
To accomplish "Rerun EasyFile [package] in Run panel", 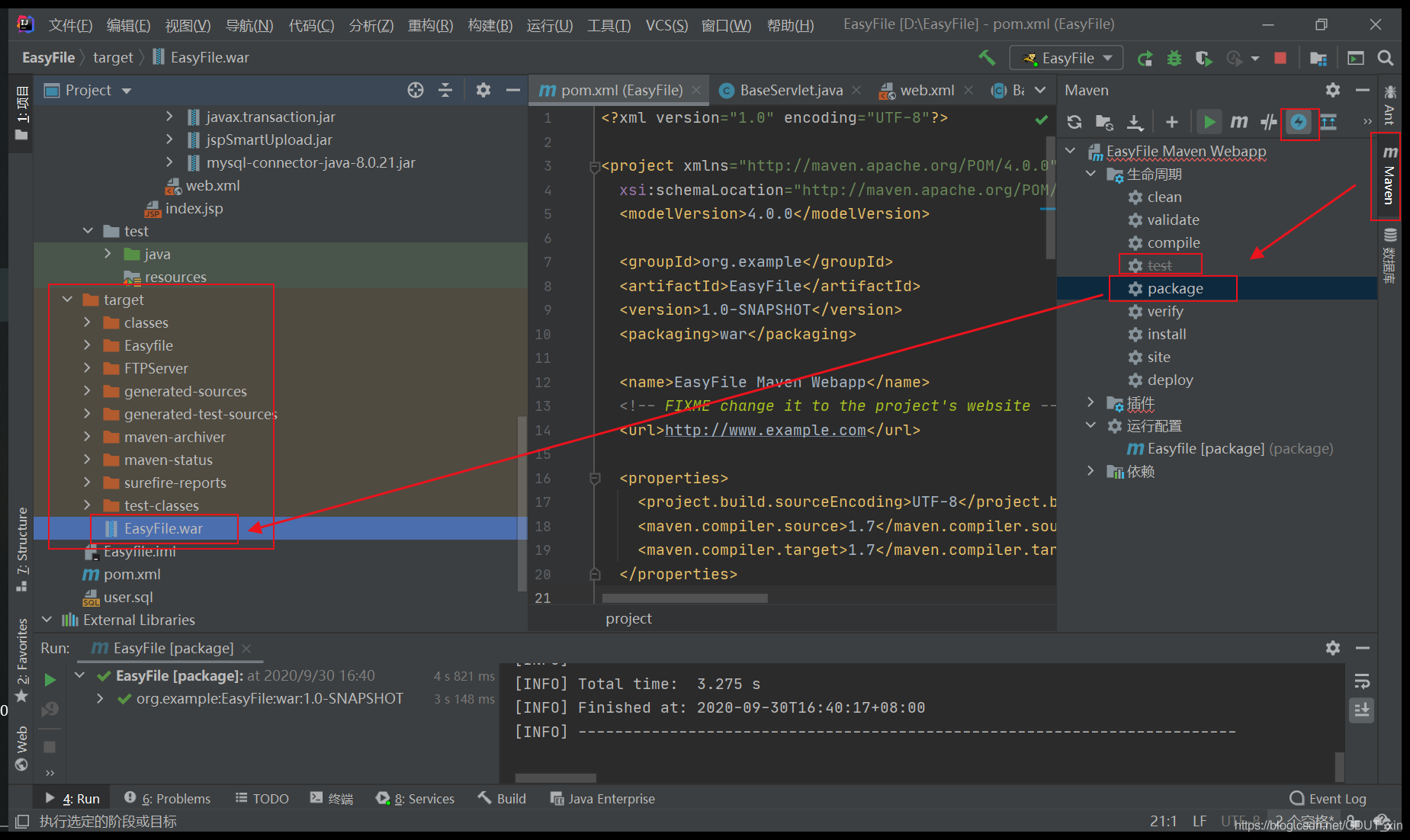I will 50,679.
